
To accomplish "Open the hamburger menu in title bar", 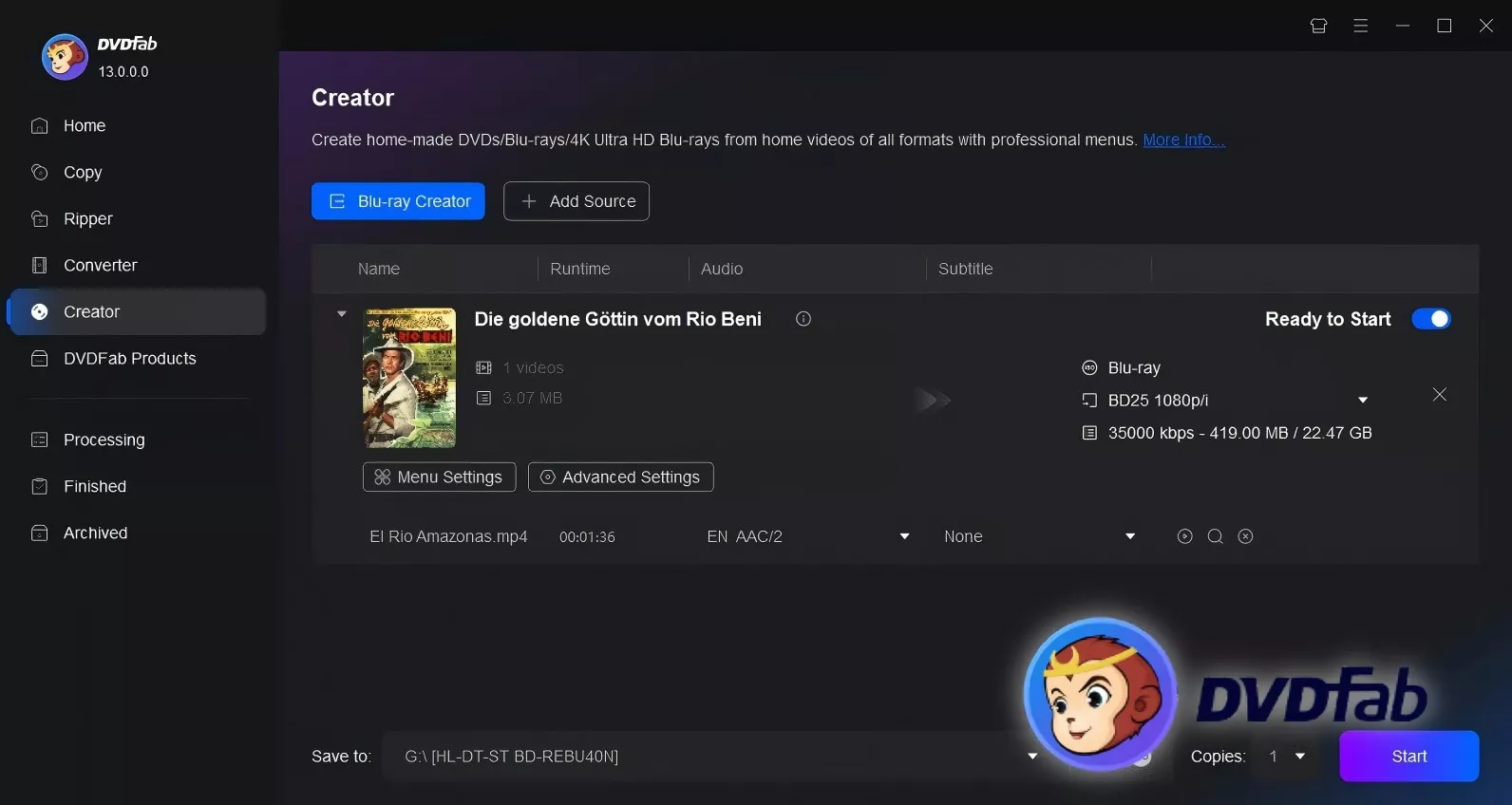I will 1360,26.
